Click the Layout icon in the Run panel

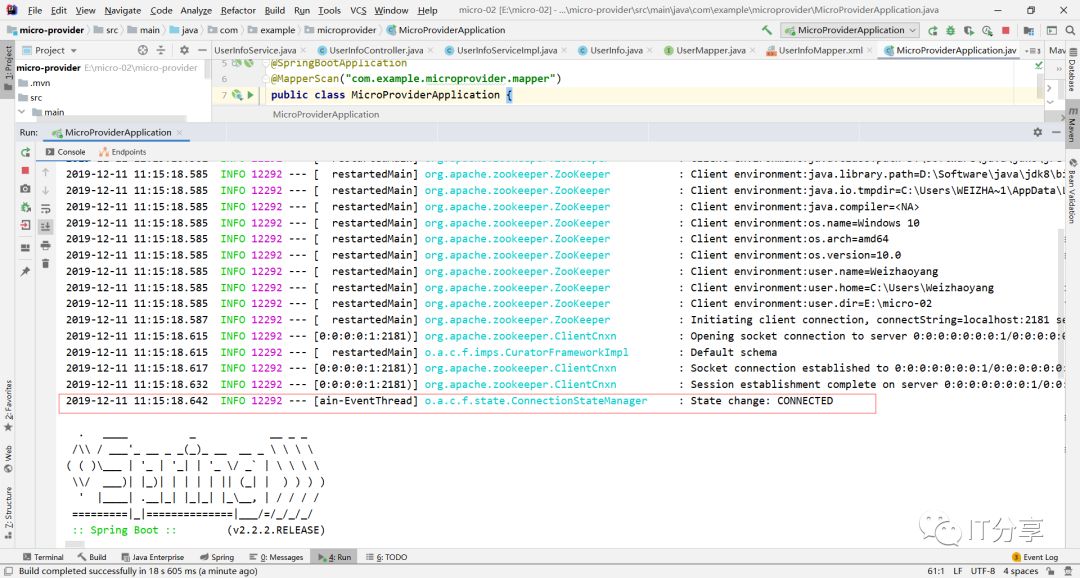click(x=25, y=248)
